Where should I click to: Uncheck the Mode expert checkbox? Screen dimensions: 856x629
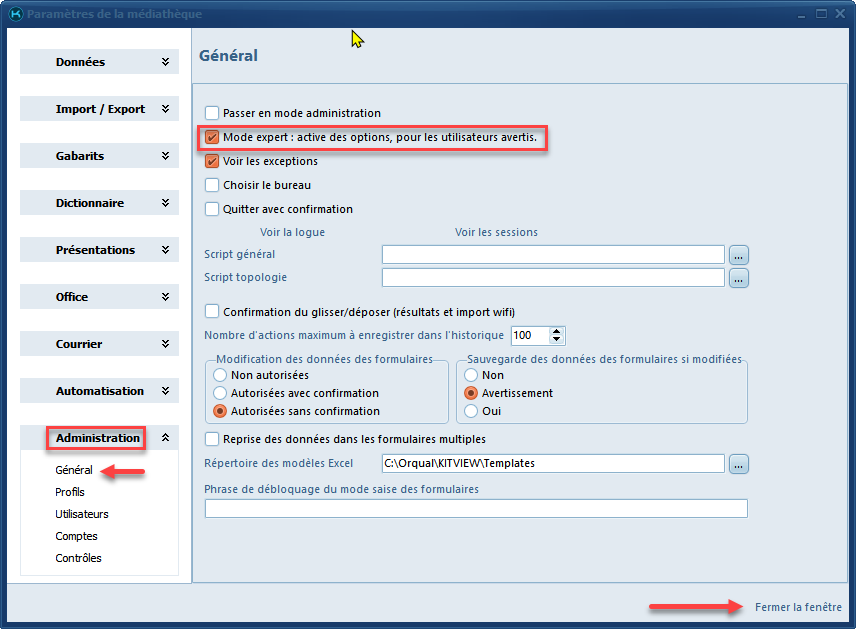212,137
